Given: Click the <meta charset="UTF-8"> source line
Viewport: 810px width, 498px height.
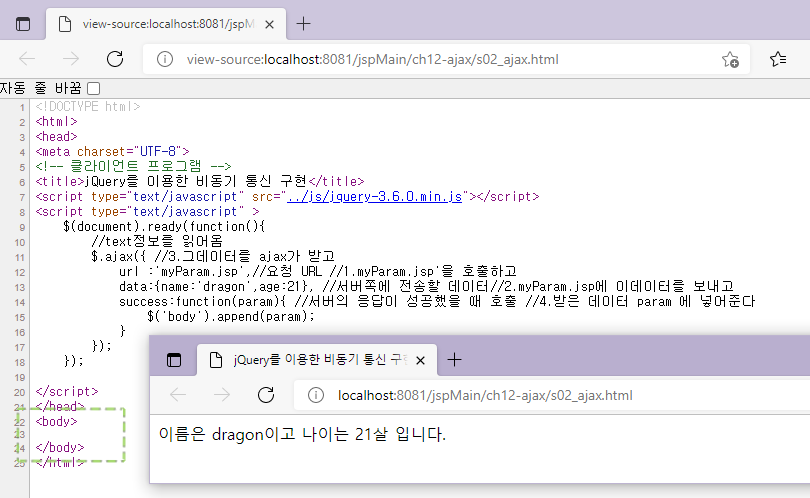Looking at the screenshot, I should (113, 151).
